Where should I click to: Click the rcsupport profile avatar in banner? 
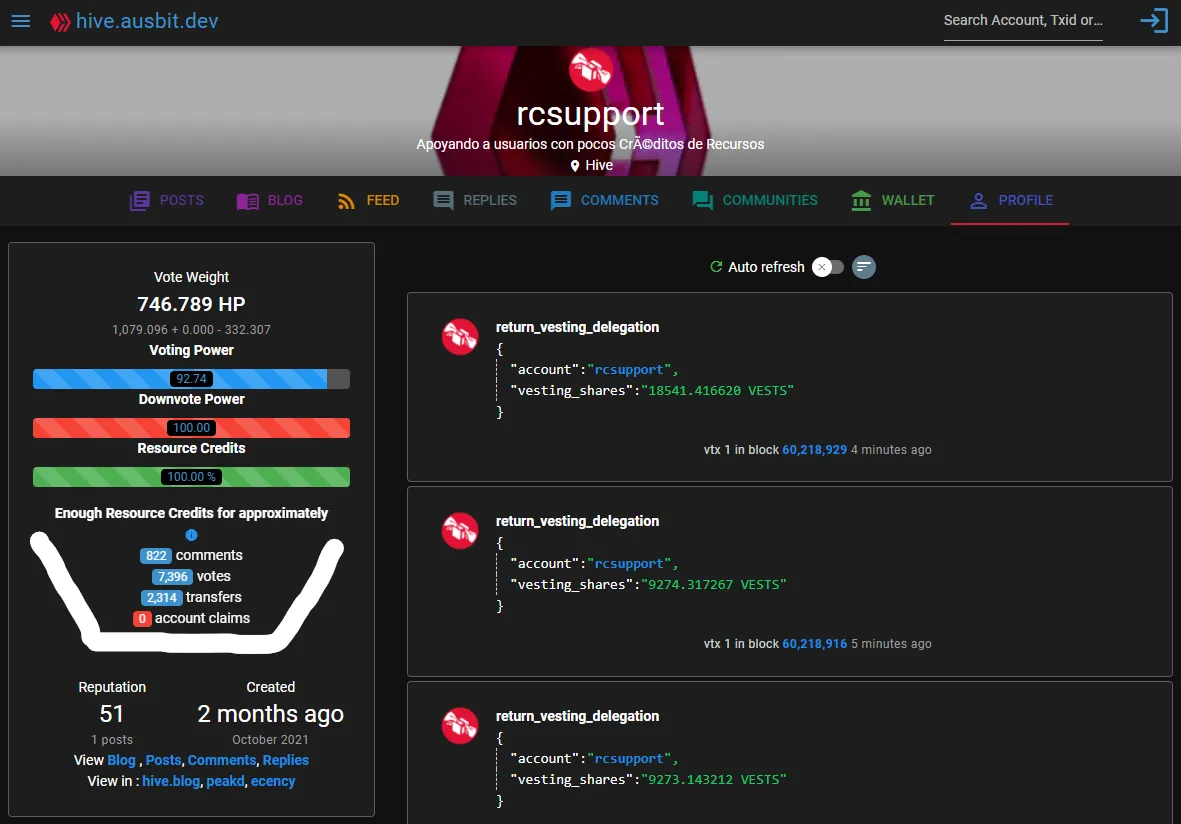pos(590,70)
